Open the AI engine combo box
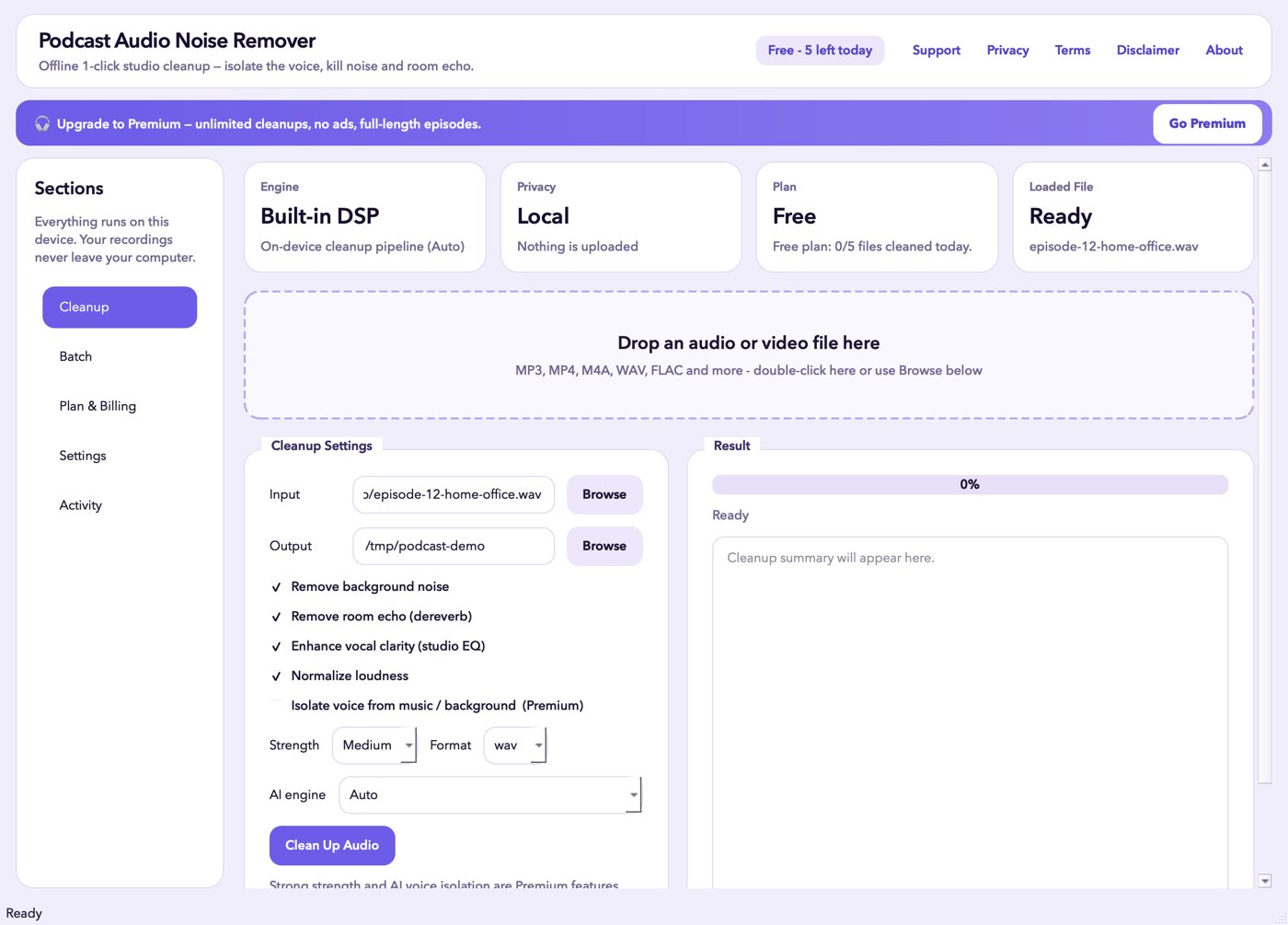 490,795
